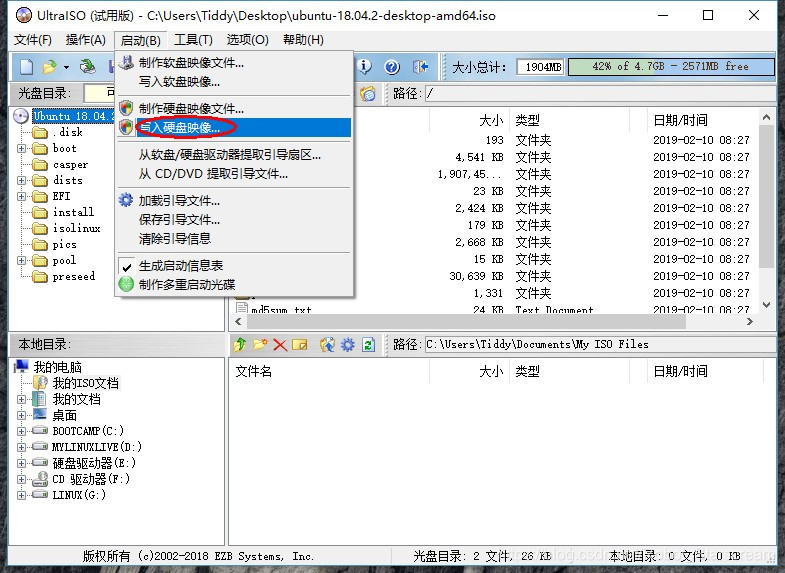Expand the LINUX(G:) drive node

point(21,495)
